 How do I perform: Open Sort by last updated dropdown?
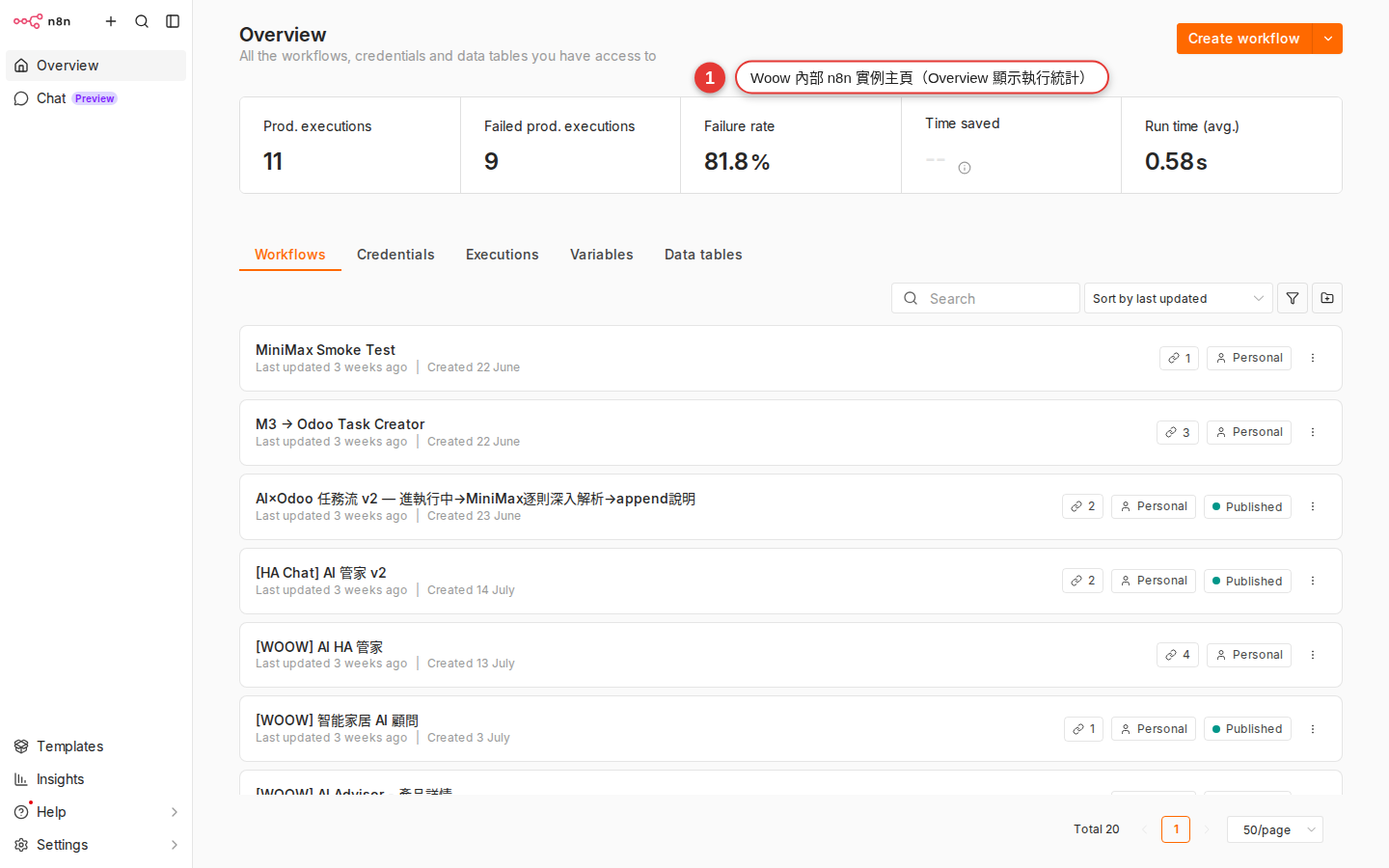(x=1178, y=298)
